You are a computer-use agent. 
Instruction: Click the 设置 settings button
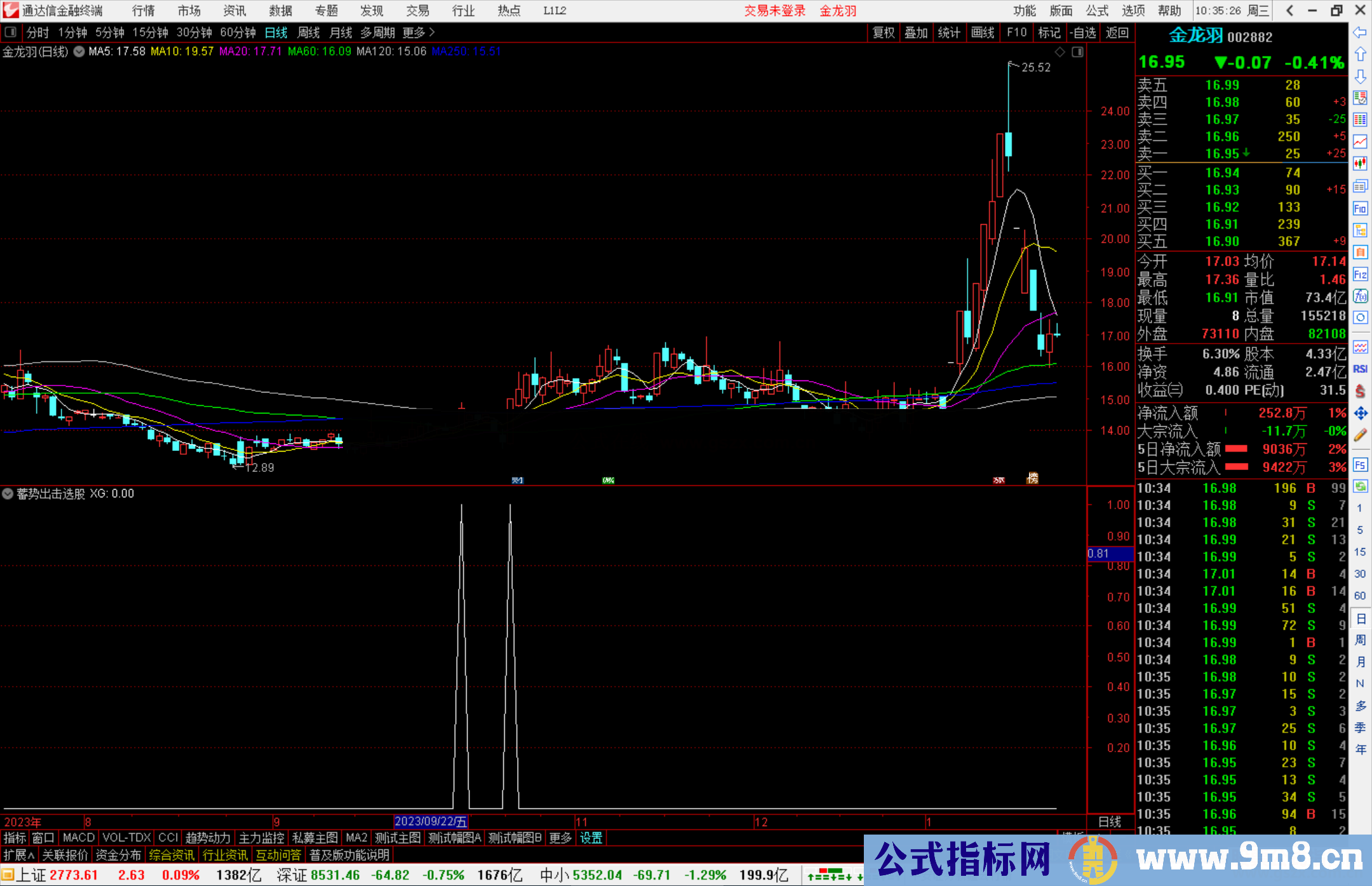(x=591, y=838)
